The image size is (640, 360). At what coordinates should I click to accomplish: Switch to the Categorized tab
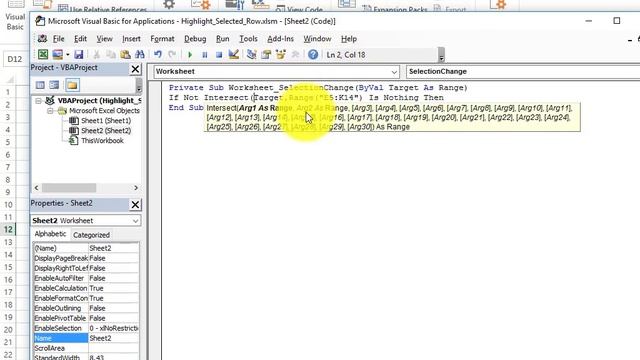(91, 235)
